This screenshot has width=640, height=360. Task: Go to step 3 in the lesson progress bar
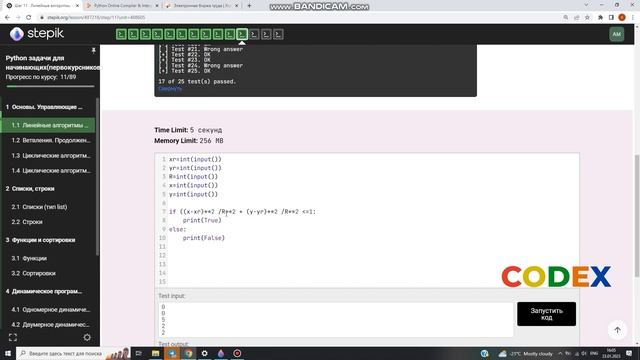pyautogui.click(x=145, y=34)
